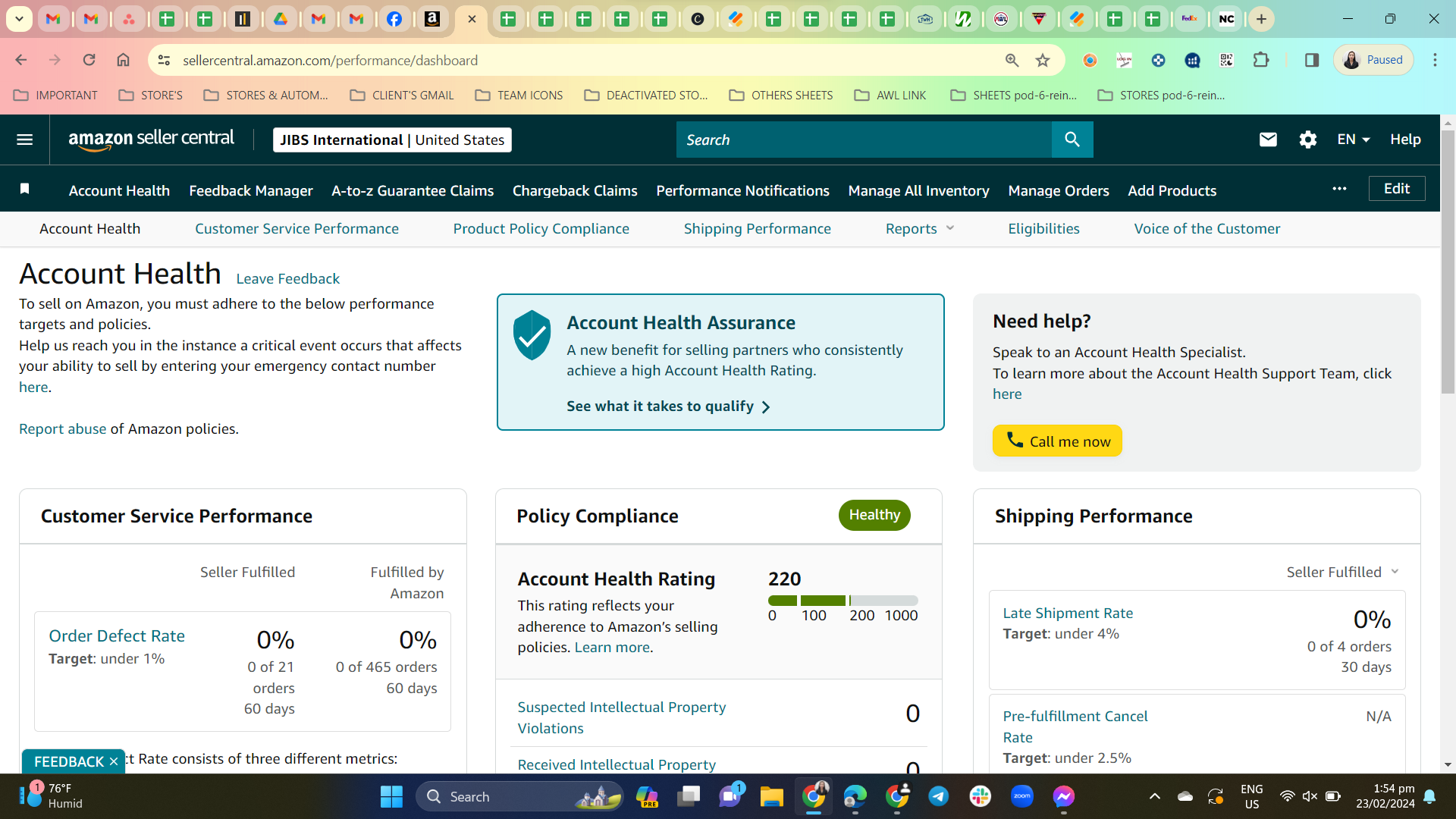Click the browser reload icon
This screenshot has width=1456, height=819.
(89, 60)
